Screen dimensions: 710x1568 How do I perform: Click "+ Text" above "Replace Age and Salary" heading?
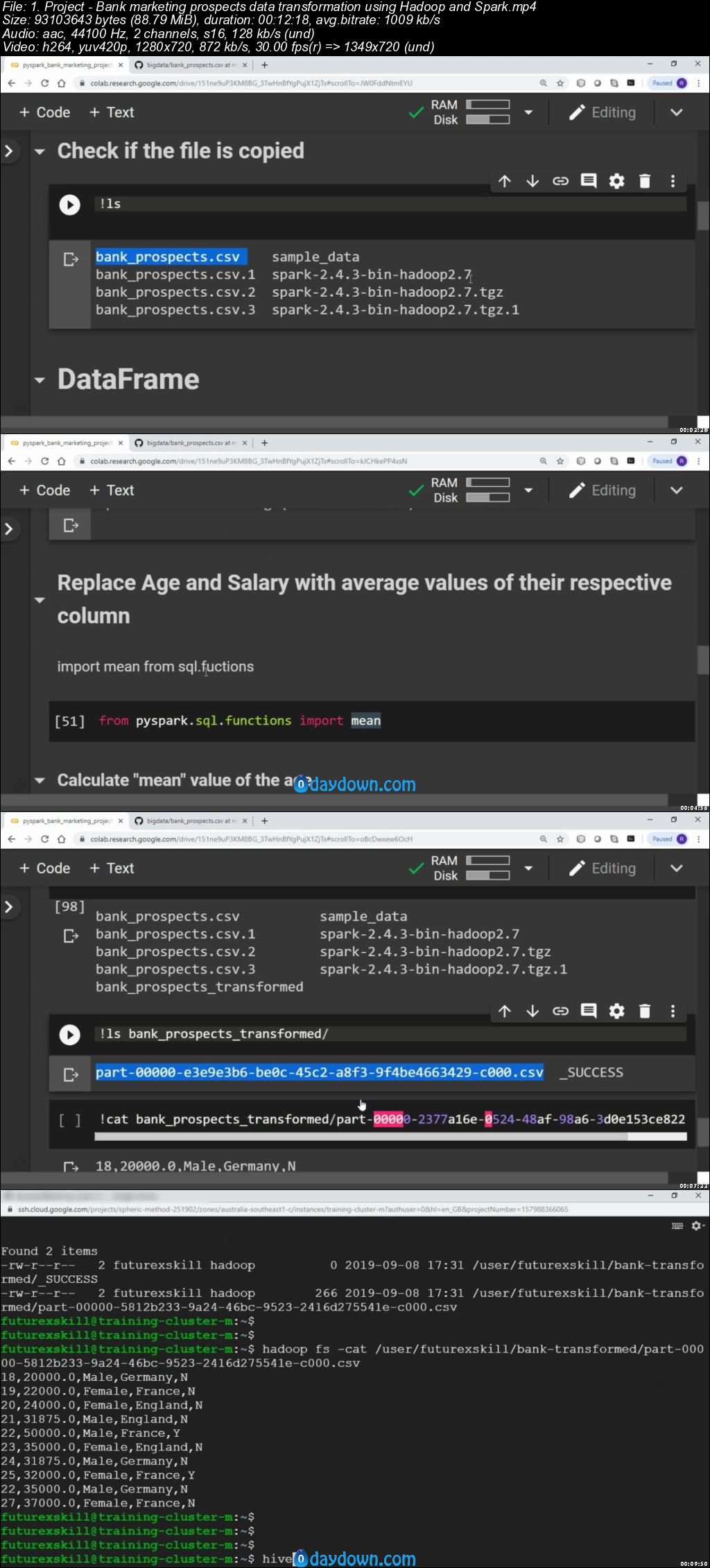tap(112, 490)
